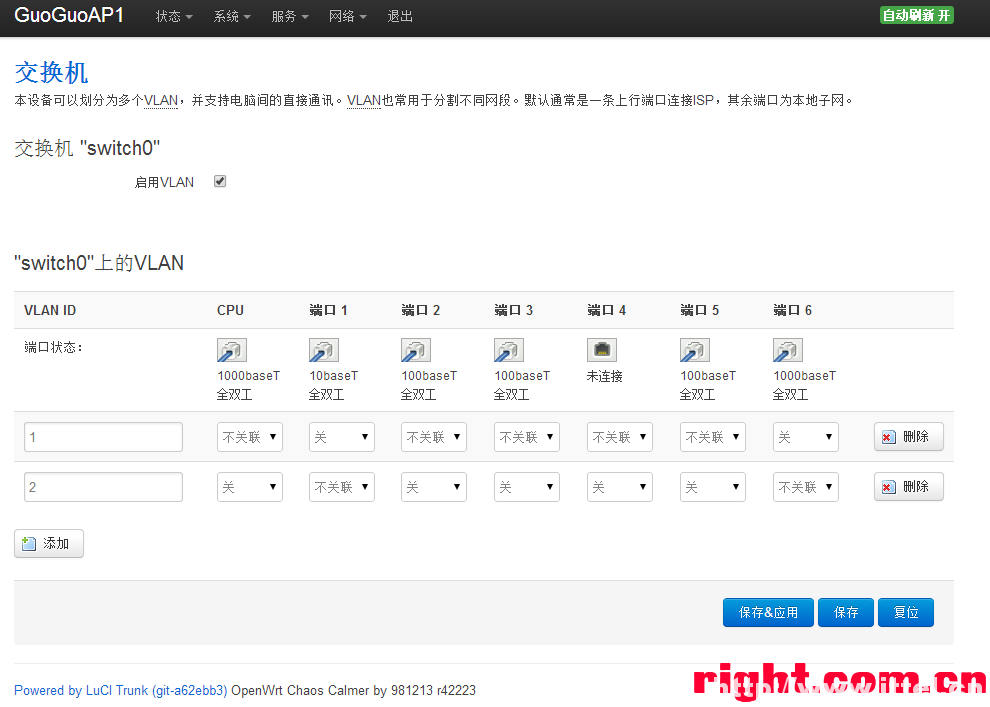Click 退出 to log out
990x707 pixels.
pyautogui.click(x=400, y=16)
